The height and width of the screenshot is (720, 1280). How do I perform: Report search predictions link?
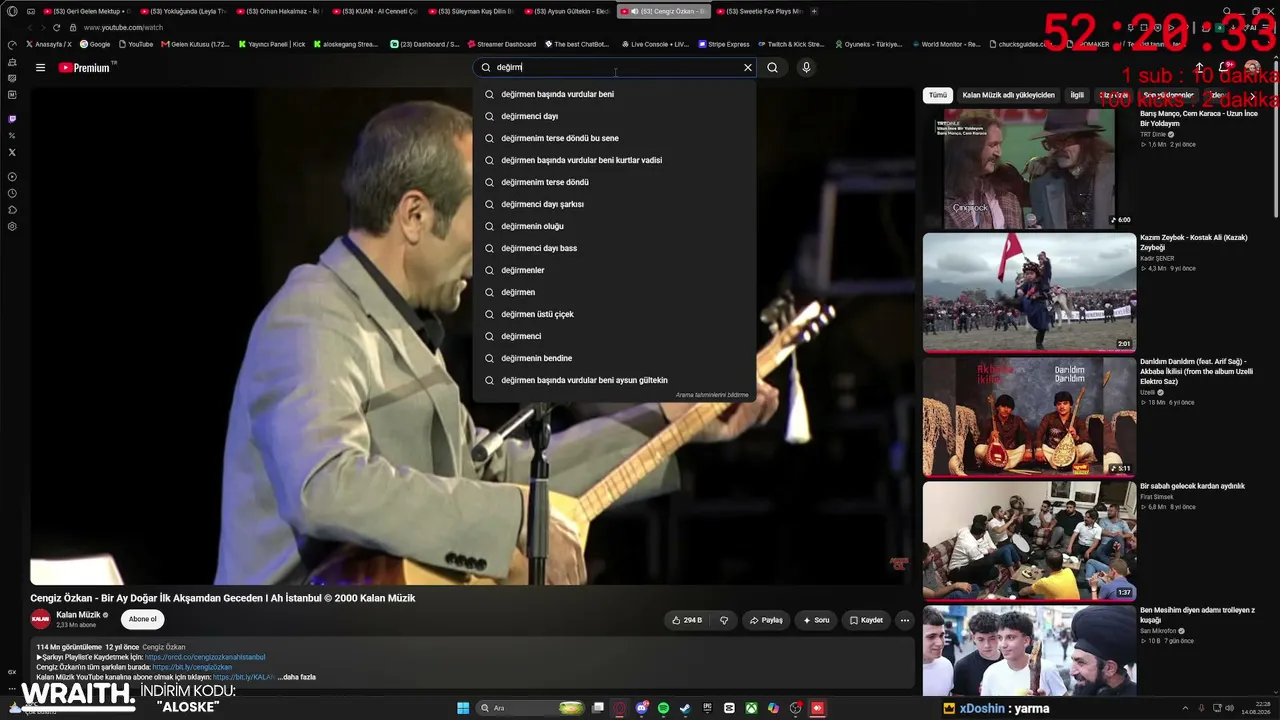(x=712, y=395)
